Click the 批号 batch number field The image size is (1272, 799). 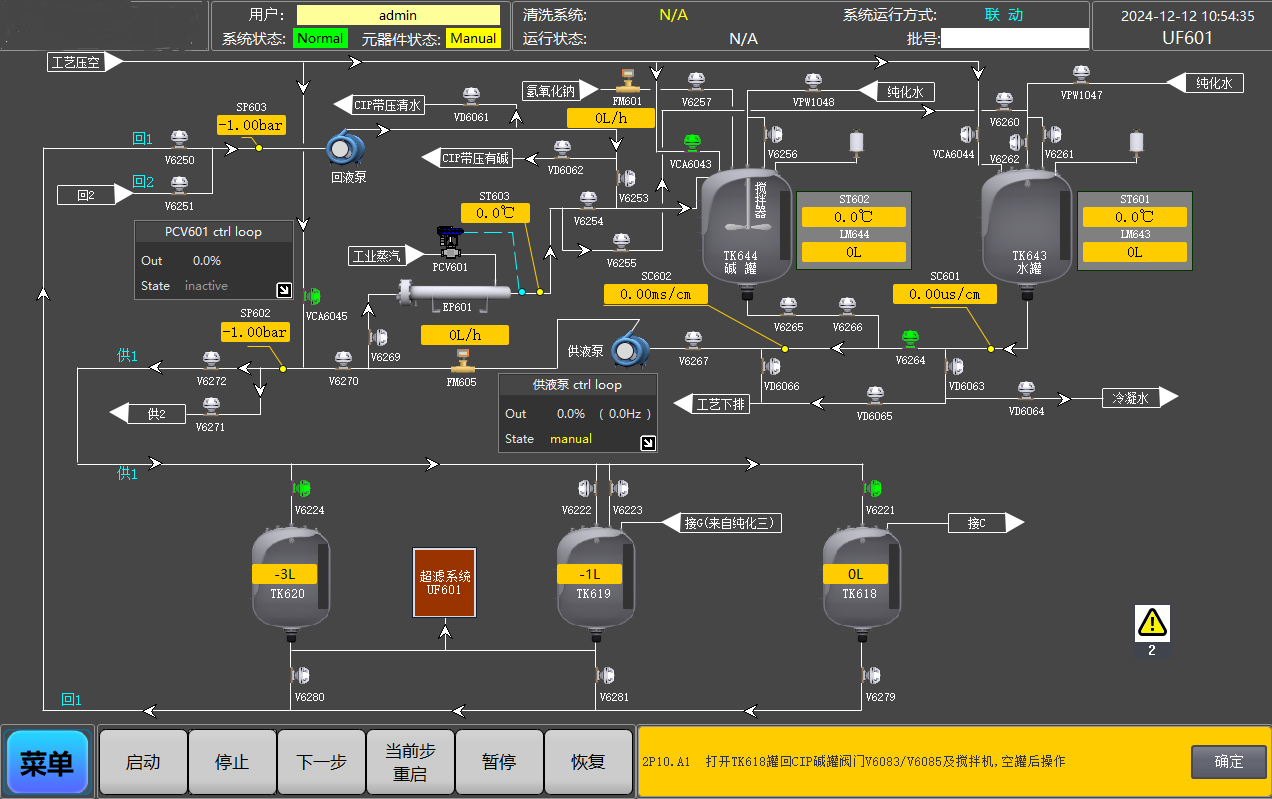[x=1014, y=38]
